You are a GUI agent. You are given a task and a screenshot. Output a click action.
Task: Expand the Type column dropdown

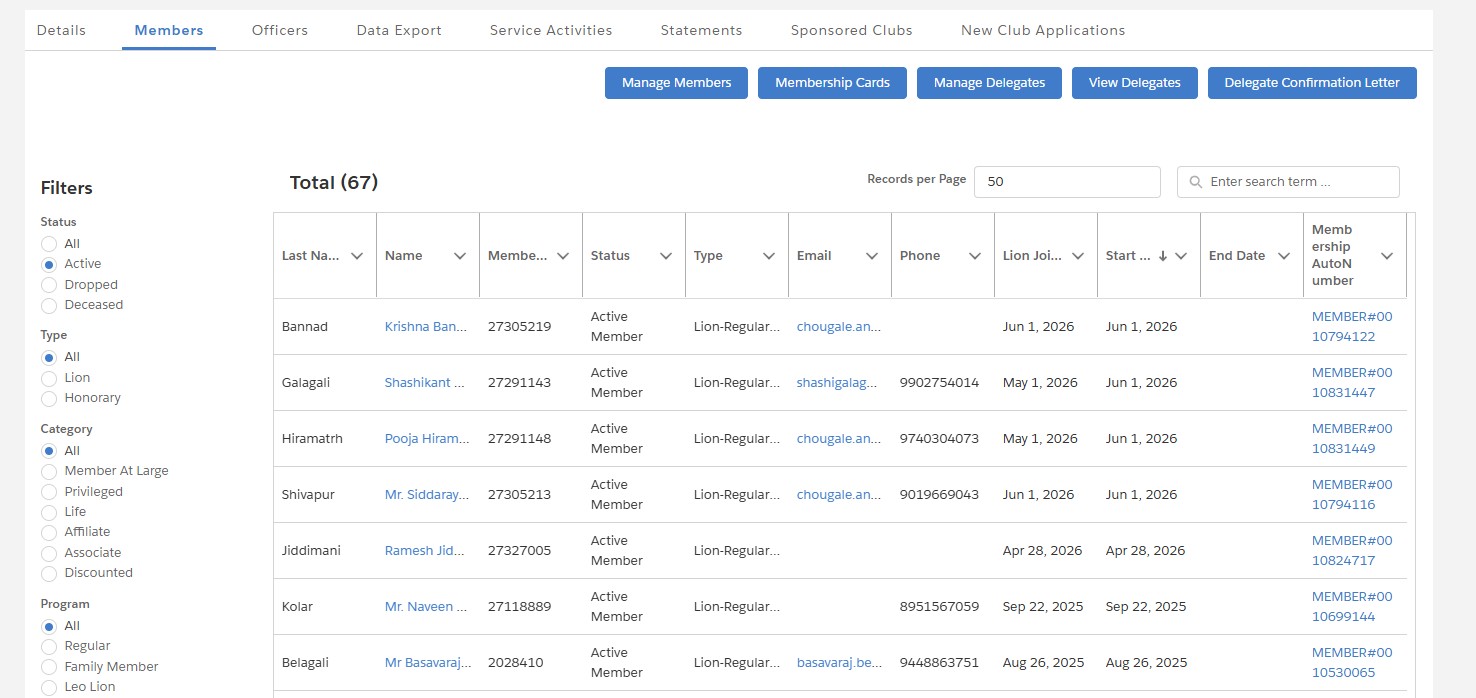769,256
